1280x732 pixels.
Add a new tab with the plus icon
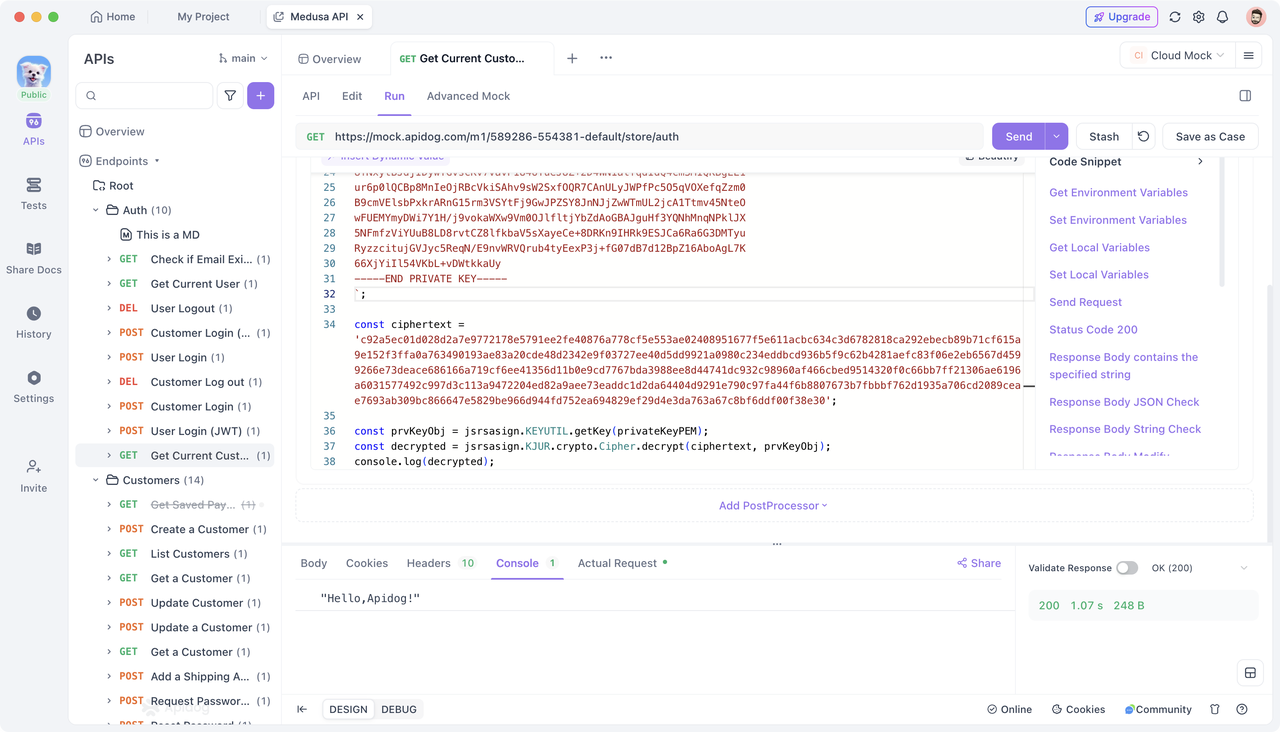[x=572, y=58]
